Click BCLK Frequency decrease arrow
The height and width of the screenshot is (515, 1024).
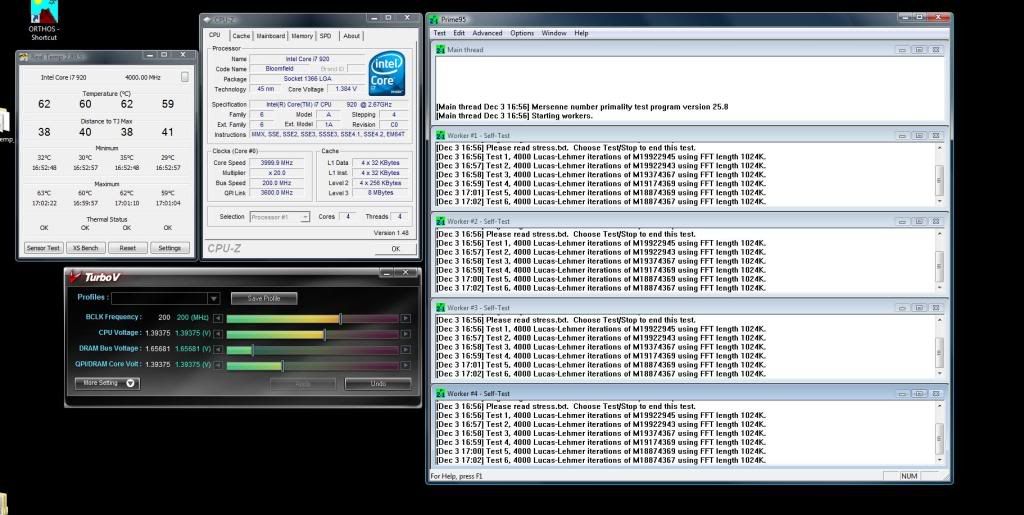218,319
